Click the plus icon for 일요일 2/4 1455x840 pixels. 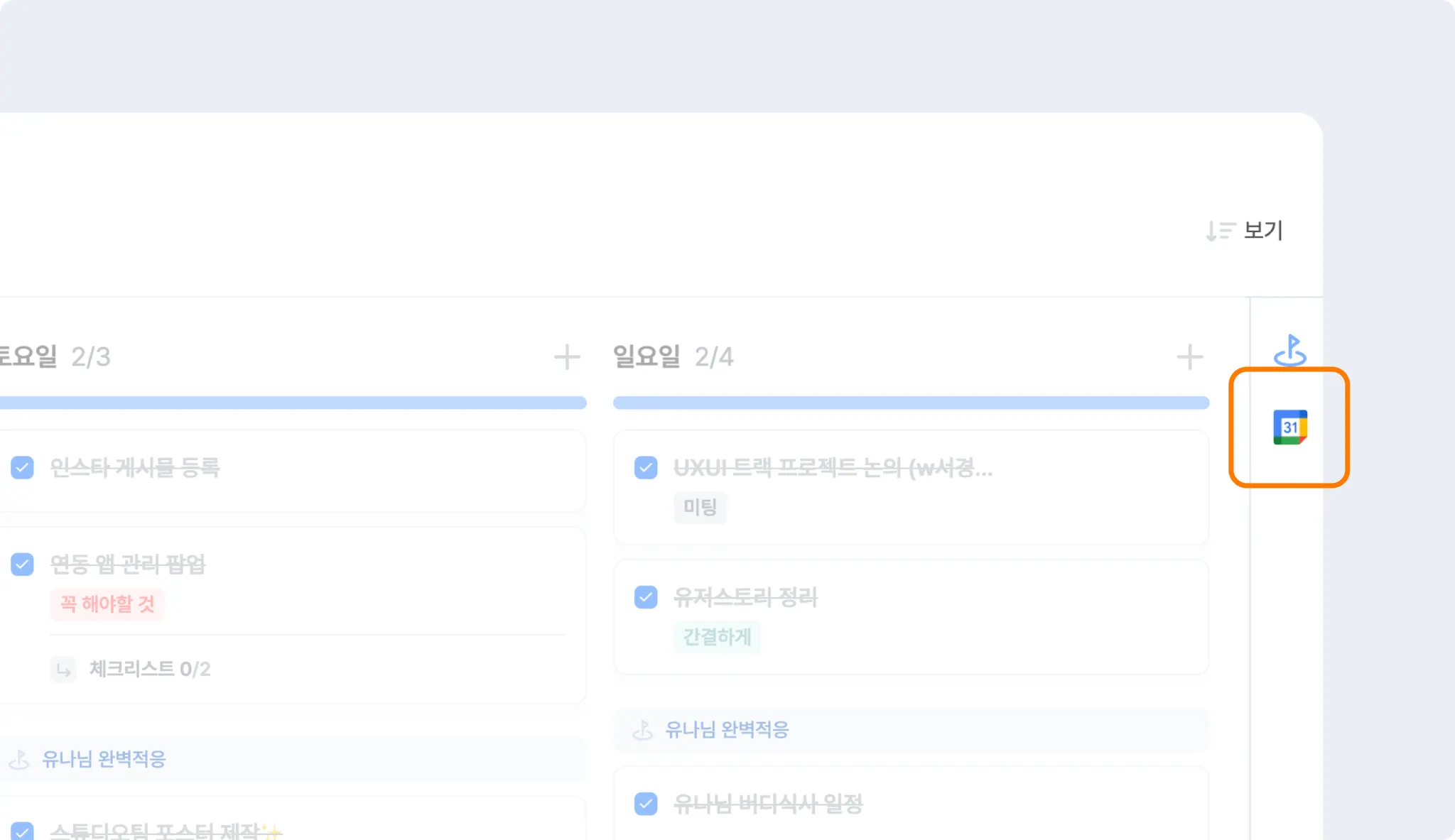coord(1189,357)
